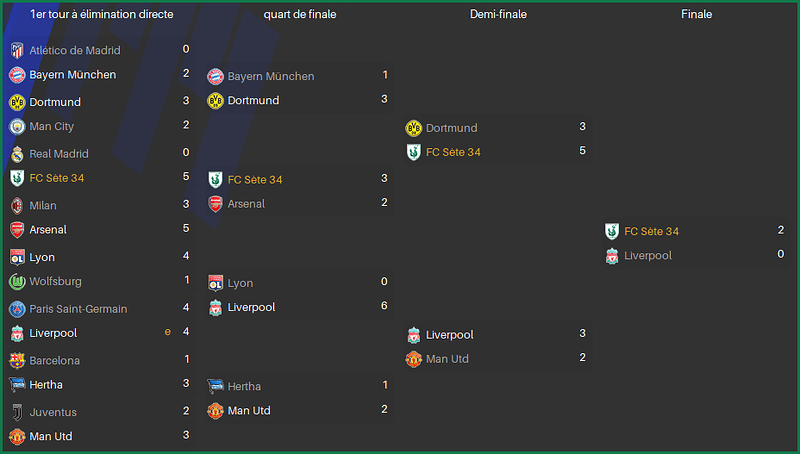The image size is (800, 454).
Task: Click Real Madrid crest in first round
Action: coord(17,154)
